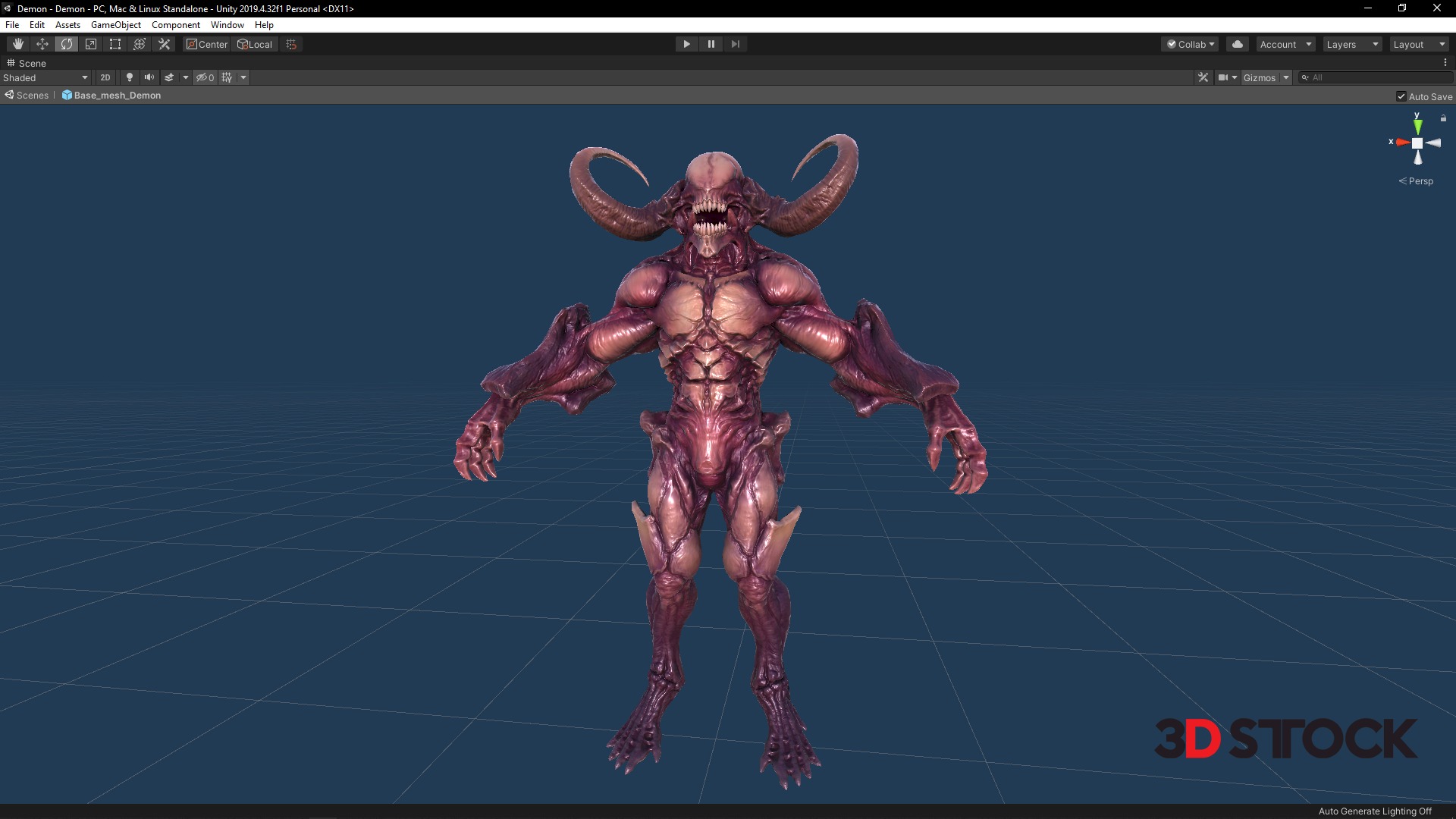This screenshot has width=1456, height=819.
Task: Select the Hand tool
Action: 18,44
